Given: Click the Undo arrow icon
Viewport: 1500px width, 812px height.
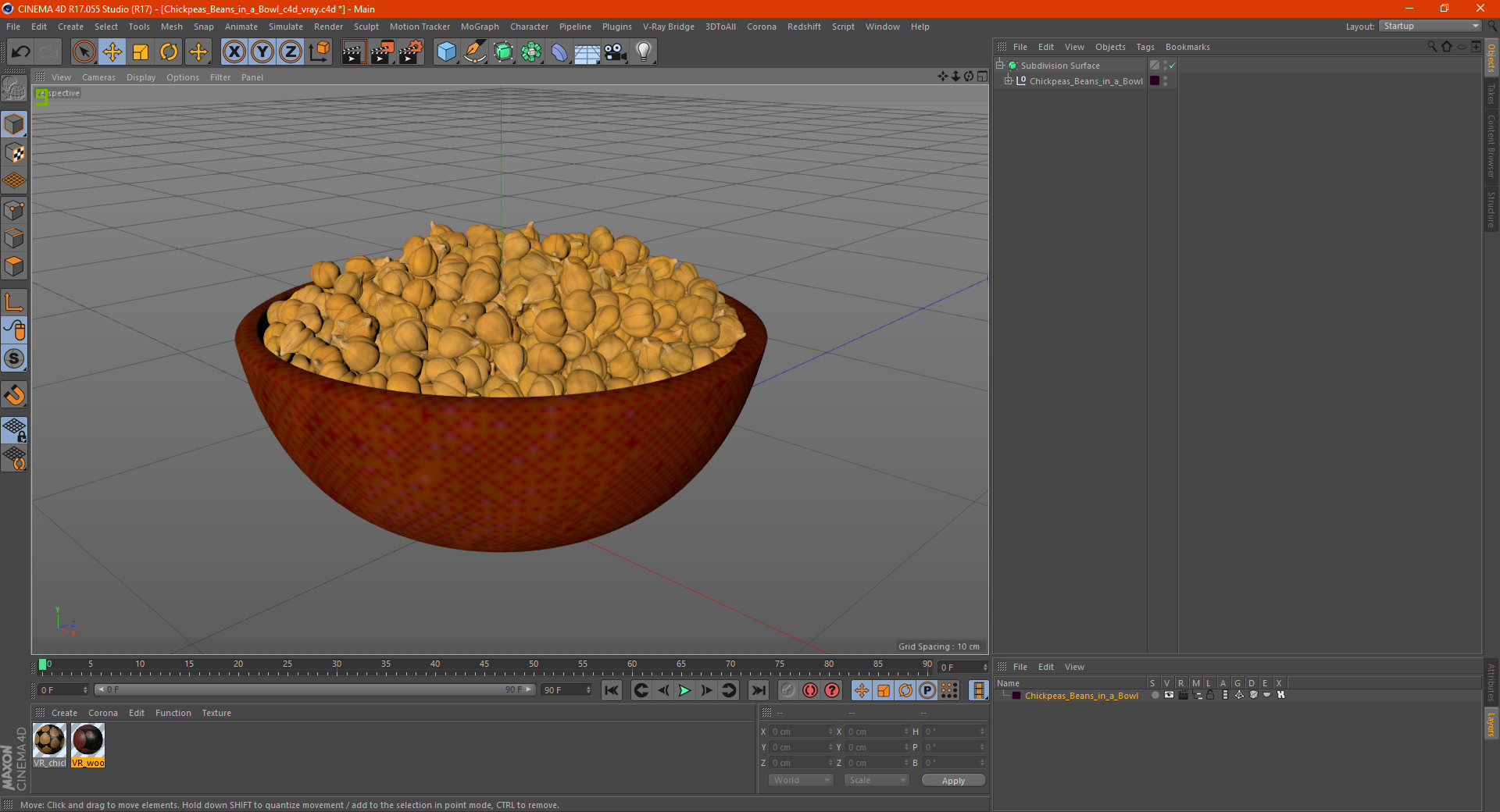Looking at the screenshot, I should pyautogui.click(x=21, y=52).
